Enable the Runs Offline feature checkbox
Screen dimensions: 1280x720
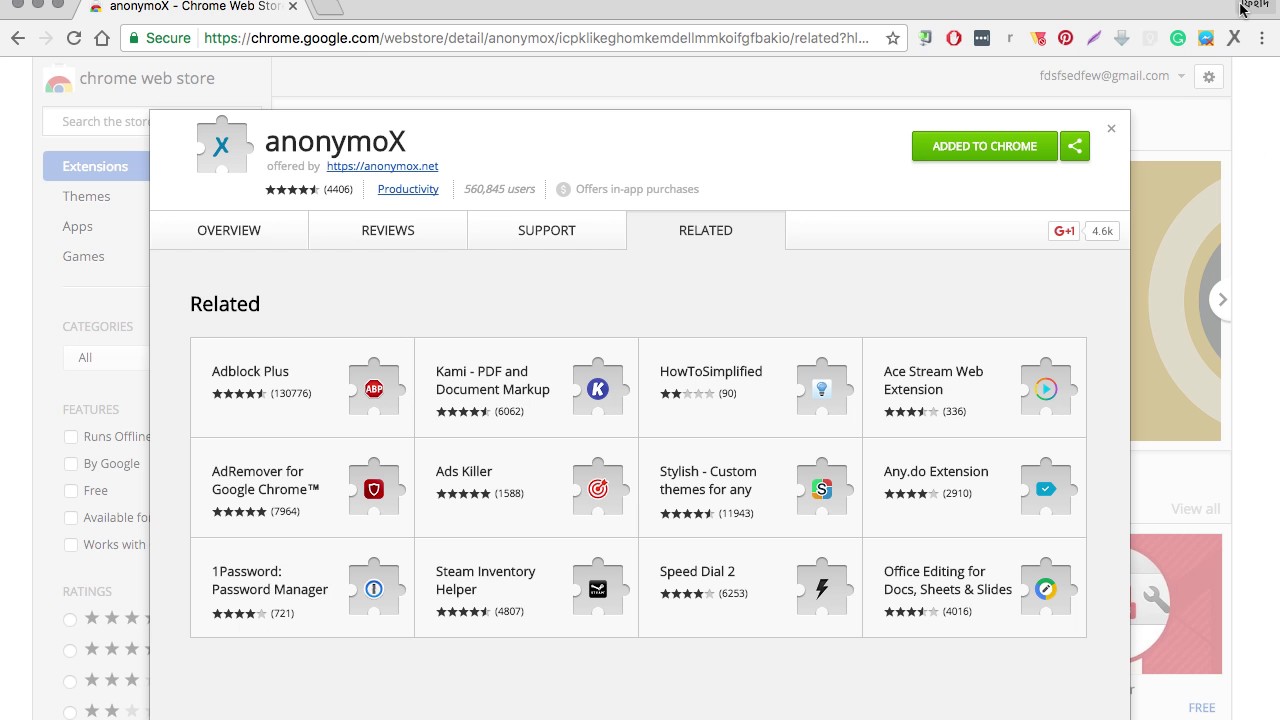tap(71, 437)
